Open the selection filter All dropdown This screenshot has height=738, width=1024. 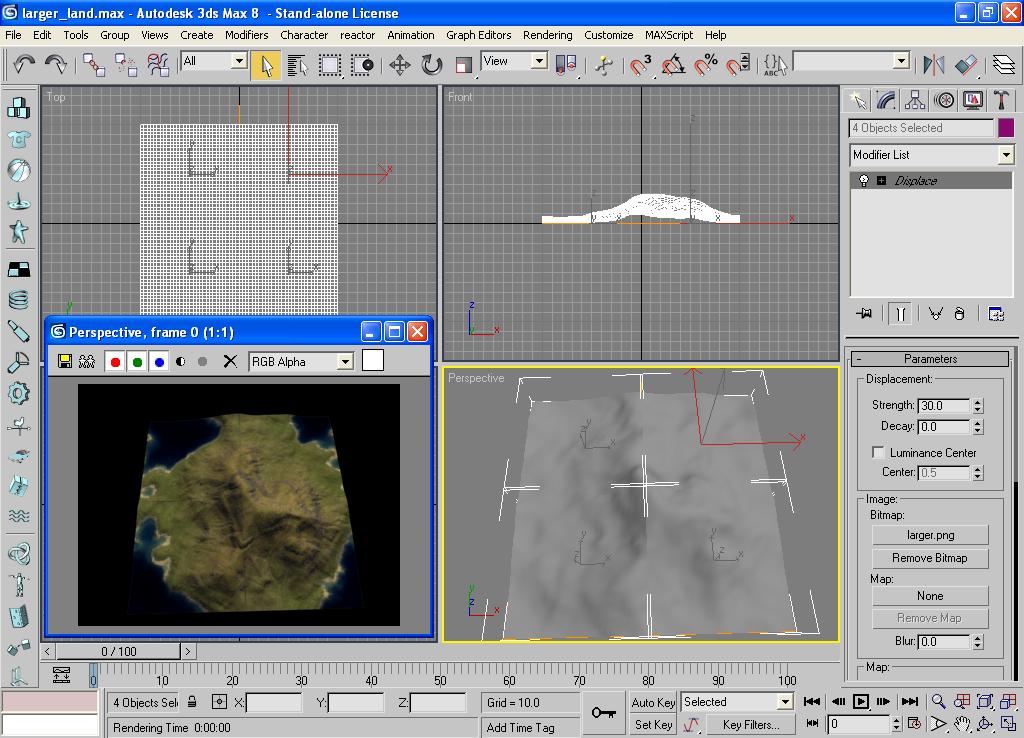pyautogui.click(x=238, y=61)
